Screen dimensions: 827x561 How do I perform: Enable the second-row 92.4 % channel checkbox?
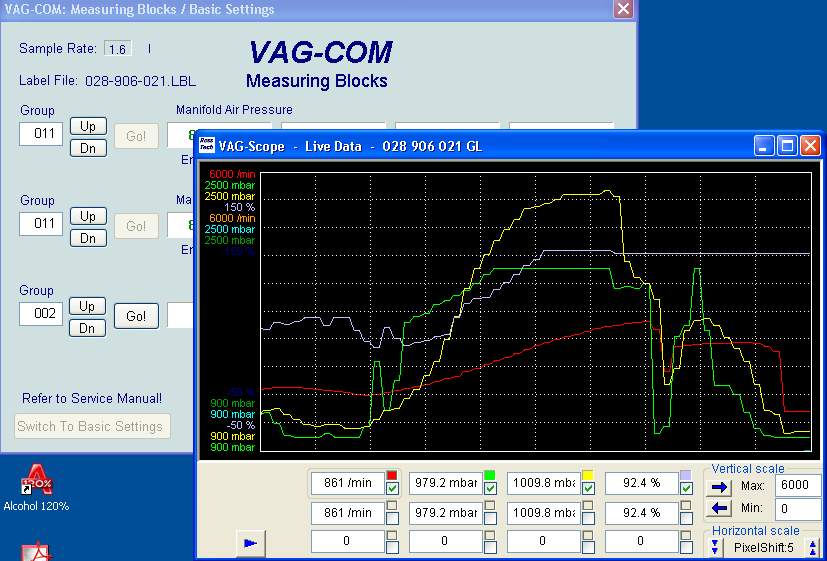(x=686, y=519)
